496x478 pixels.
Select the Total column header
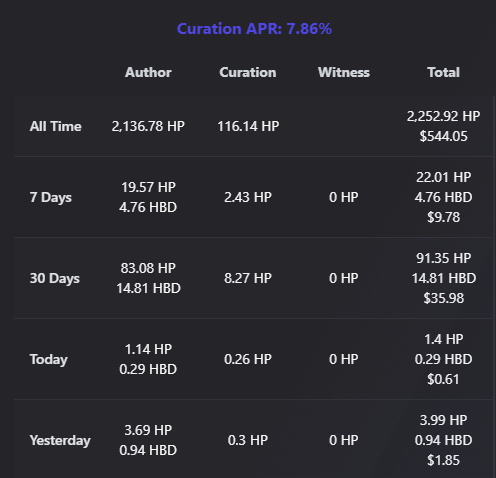click(x=443, y=72)
